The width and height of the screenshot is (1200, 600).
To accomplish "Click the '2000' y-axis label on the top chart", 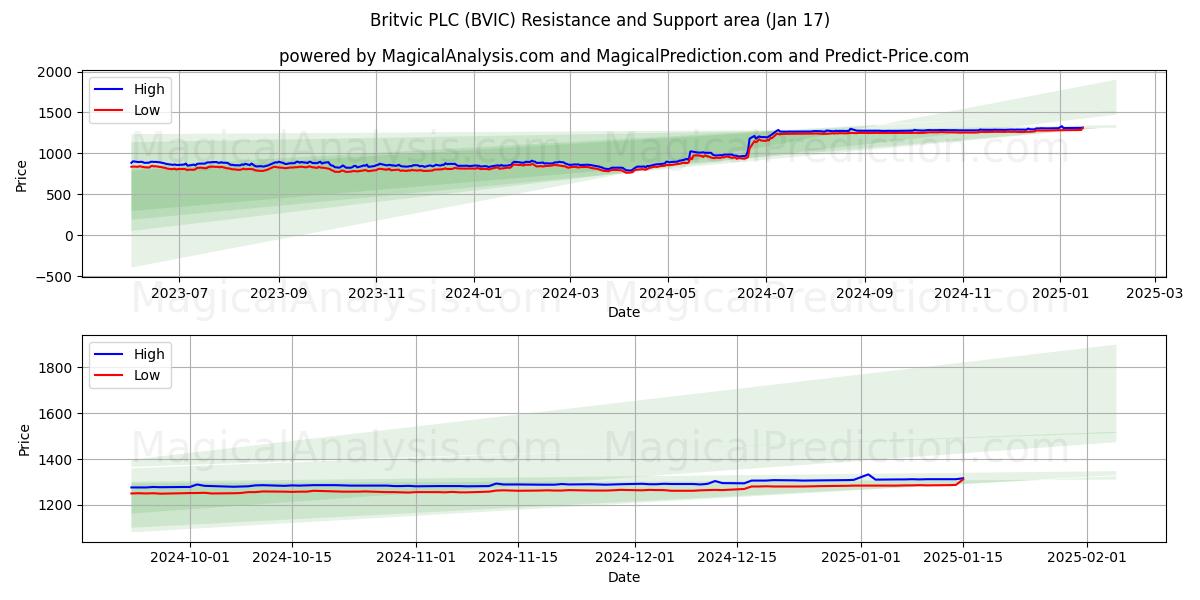I will click(x=56, y=72).
